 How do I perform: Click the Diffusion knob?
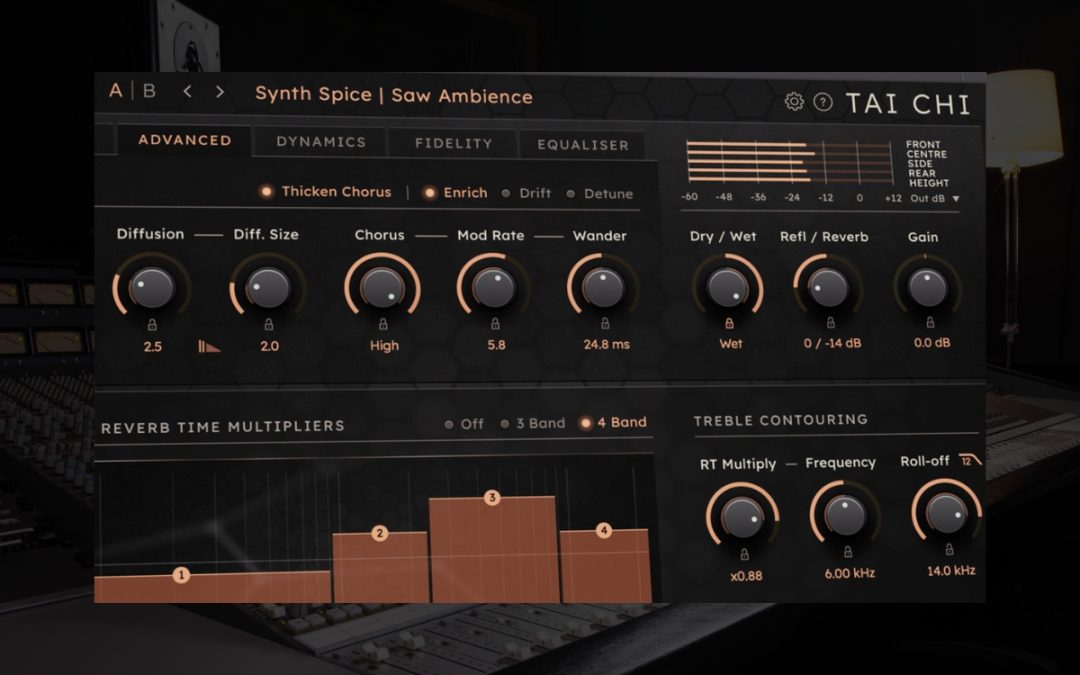pyautogui.click(x=152, y=287)
